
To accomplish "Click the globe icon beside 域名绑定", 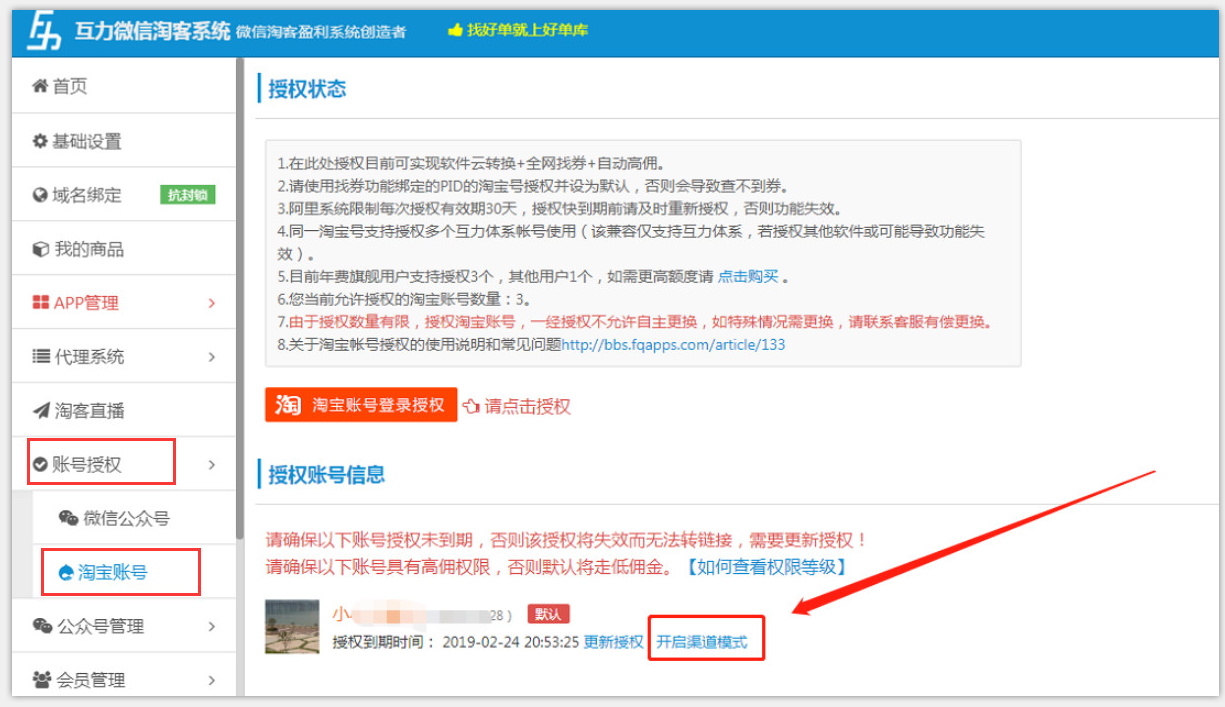I will [40, 195].
